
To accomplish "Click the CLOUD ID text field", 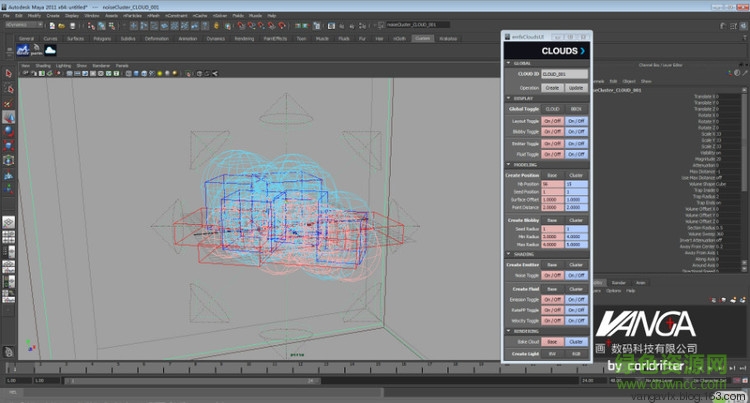I will tap(565, 74).
